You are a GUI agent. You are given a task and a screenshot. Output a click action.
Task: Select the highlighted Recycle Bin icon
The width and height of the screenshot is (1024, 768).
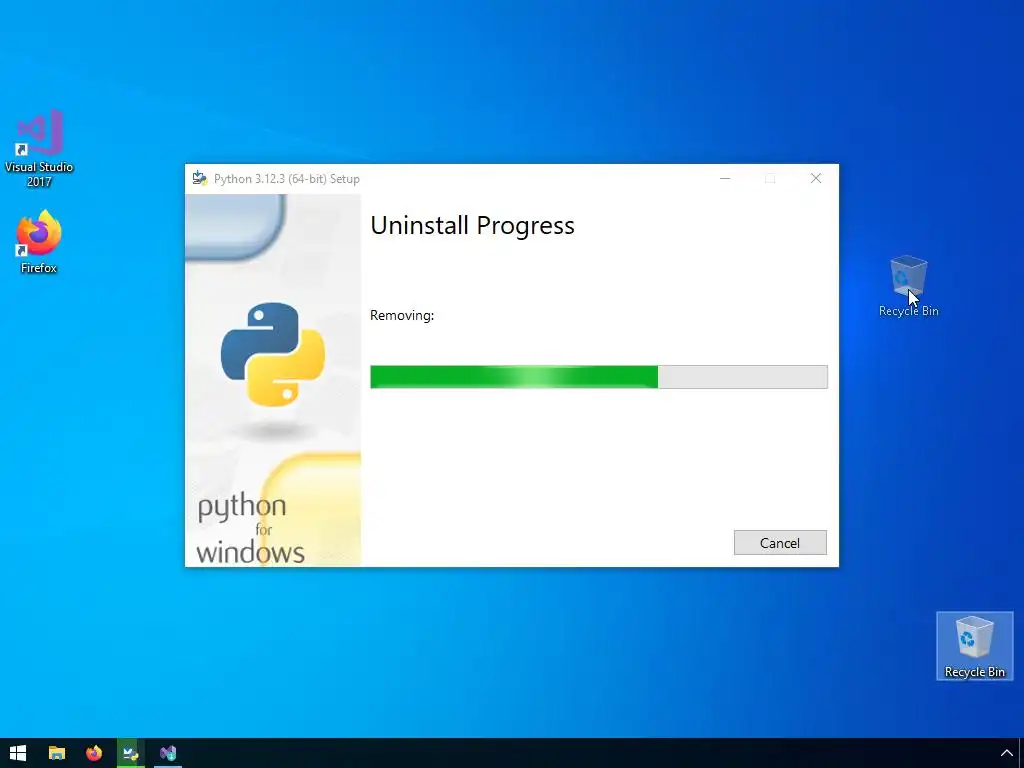click(x=974, y=646)
